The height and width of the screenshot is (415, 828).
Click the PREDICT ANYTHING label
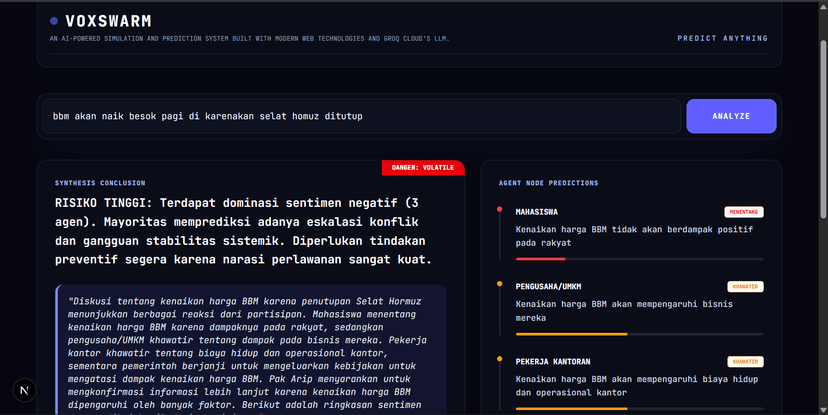pos(722,38)
